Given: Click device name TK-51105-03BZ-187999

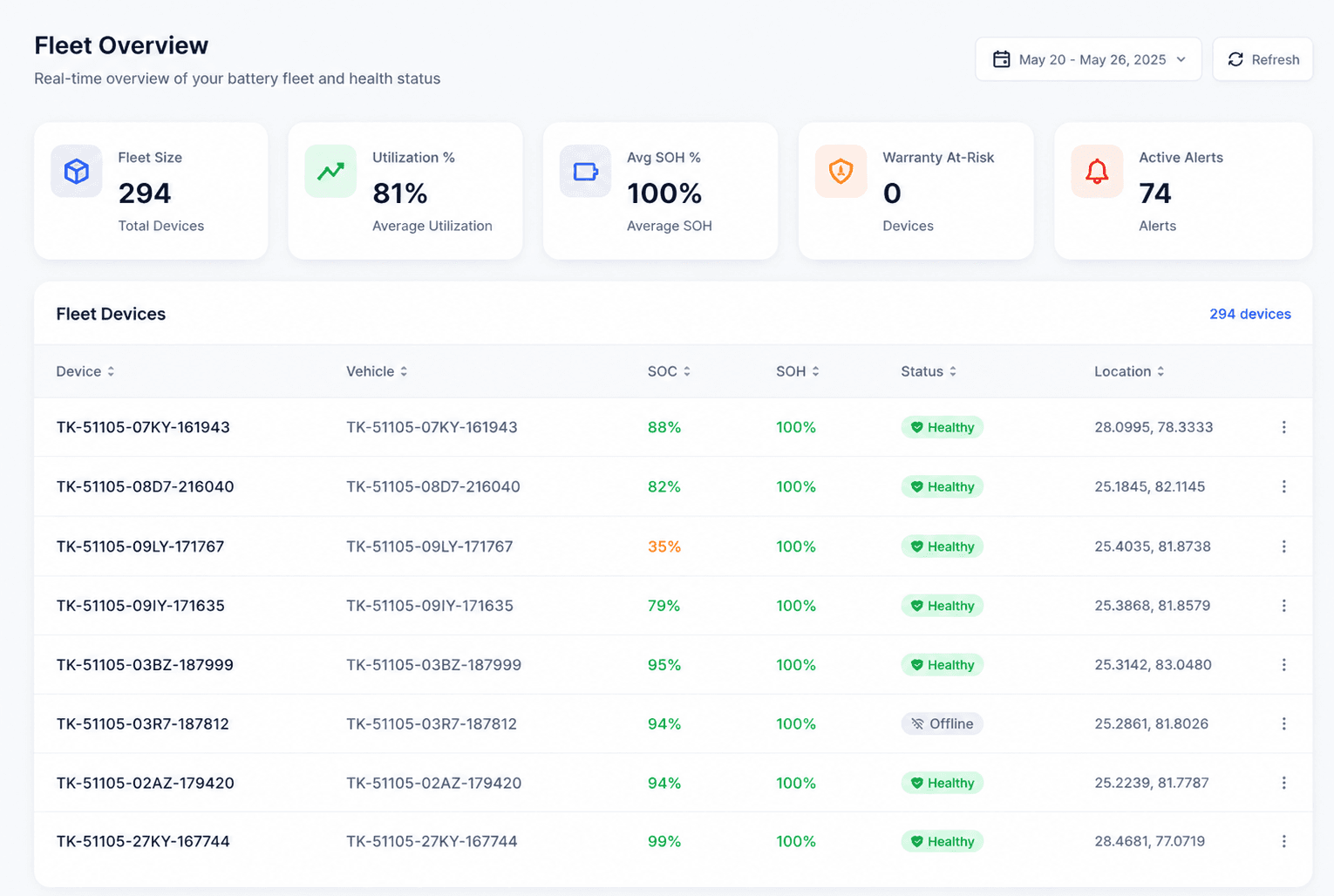Looking at the screenshot, I should 145,665.
